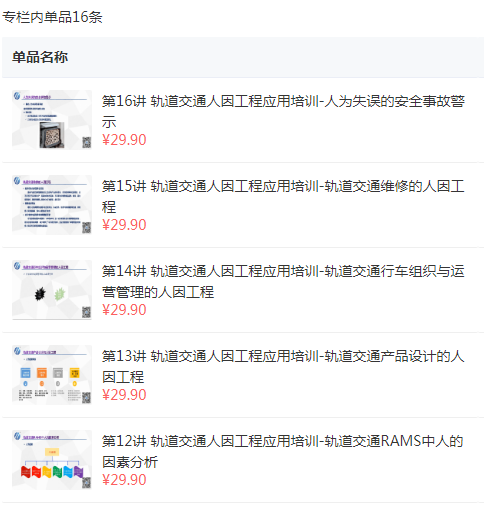The height and width of the screenshot is (505, 484).
Task: Open title link 第13讲 轨道交通产品设计
Action: (283, 367)
